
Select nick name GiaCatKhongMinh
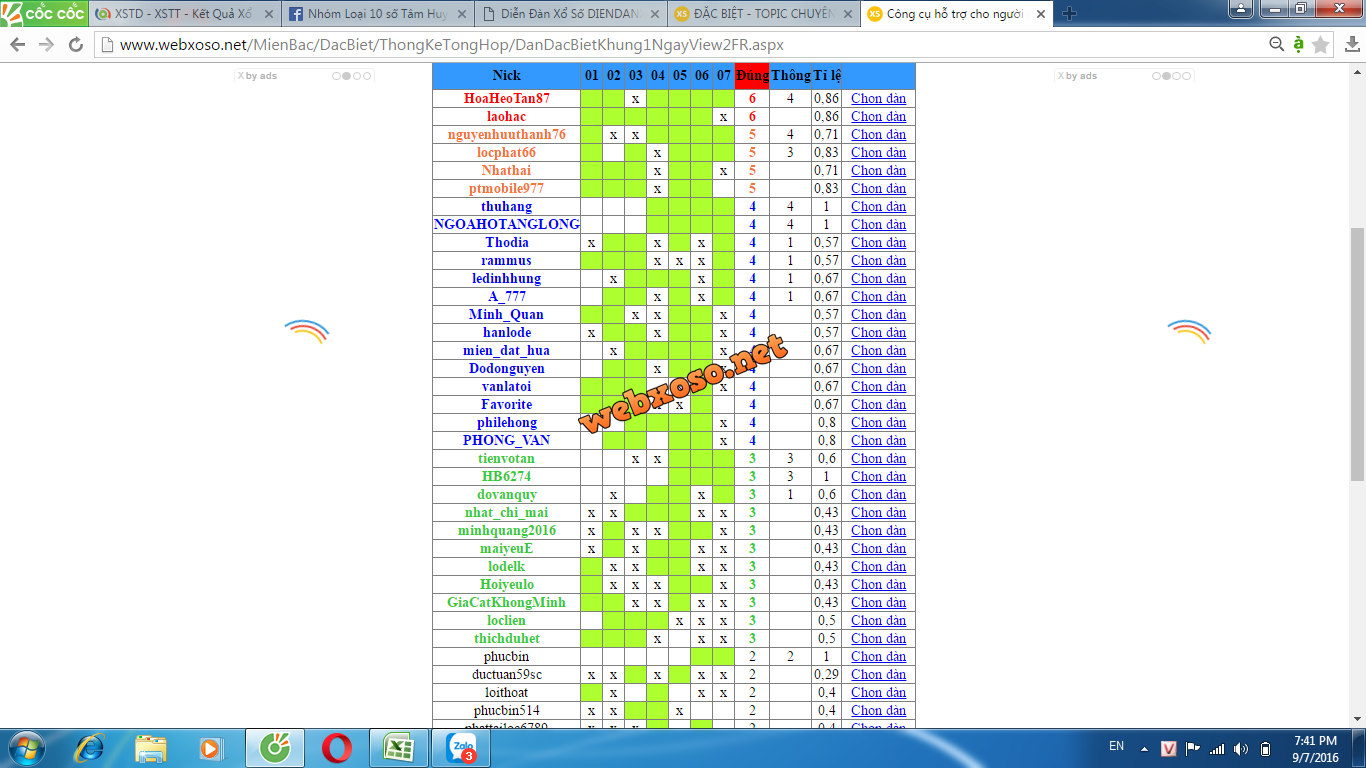506,603
